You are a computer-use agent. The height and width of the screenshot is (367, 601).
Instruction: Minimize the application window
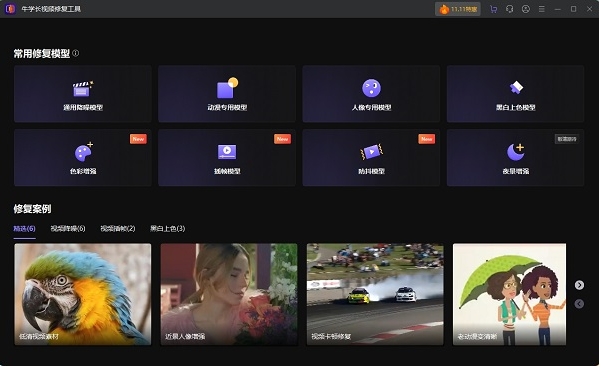tap(558, 9)
